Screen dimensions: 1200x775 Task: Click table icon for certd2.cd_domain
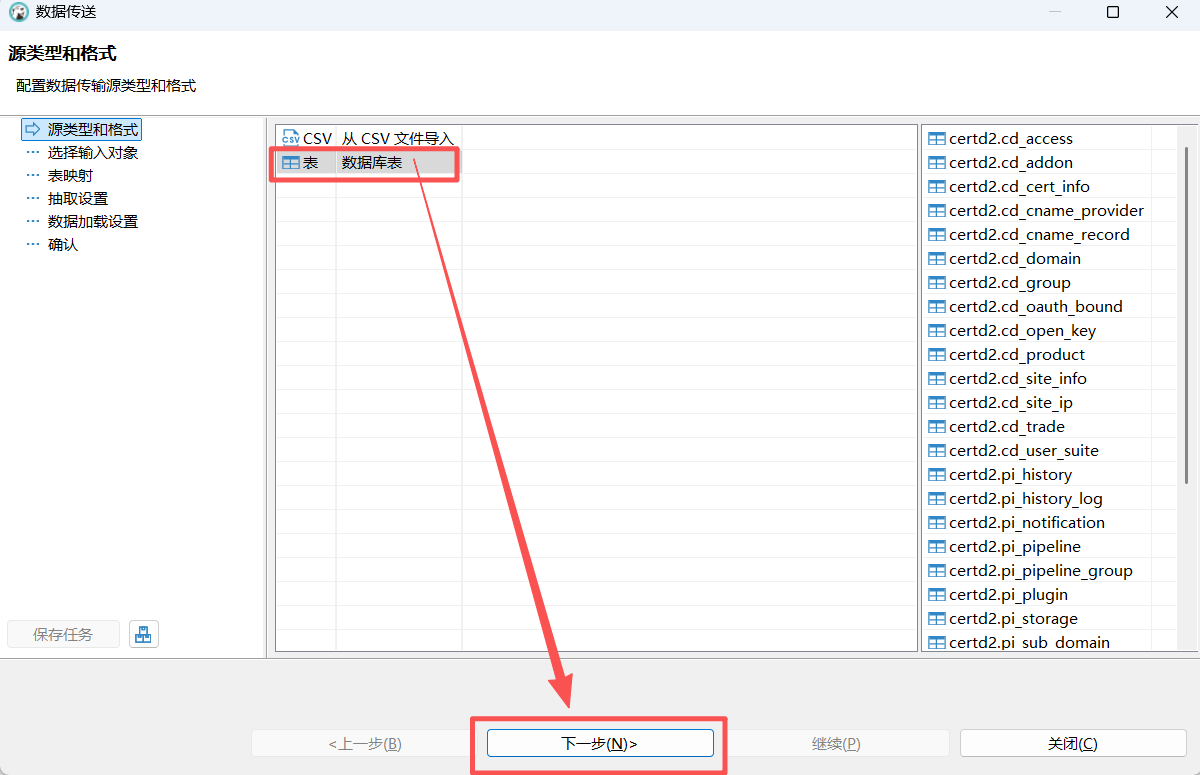click(x=937, y=259)
